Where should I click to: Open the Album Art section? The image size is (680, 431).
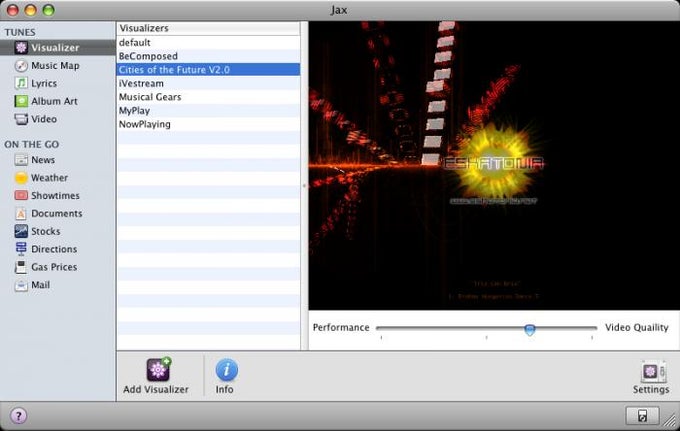(x=46, y=101)
